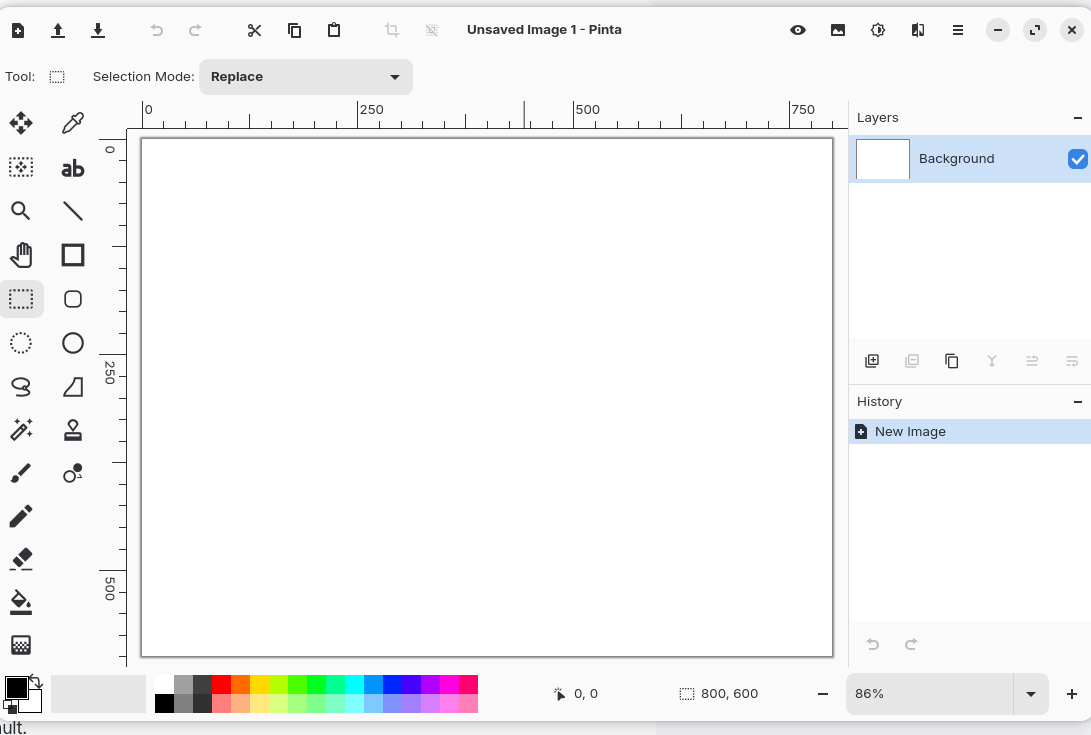Click the Background layer thumbnail
Viewport: 1091px width, 735px height.
[x=883, y=159]
